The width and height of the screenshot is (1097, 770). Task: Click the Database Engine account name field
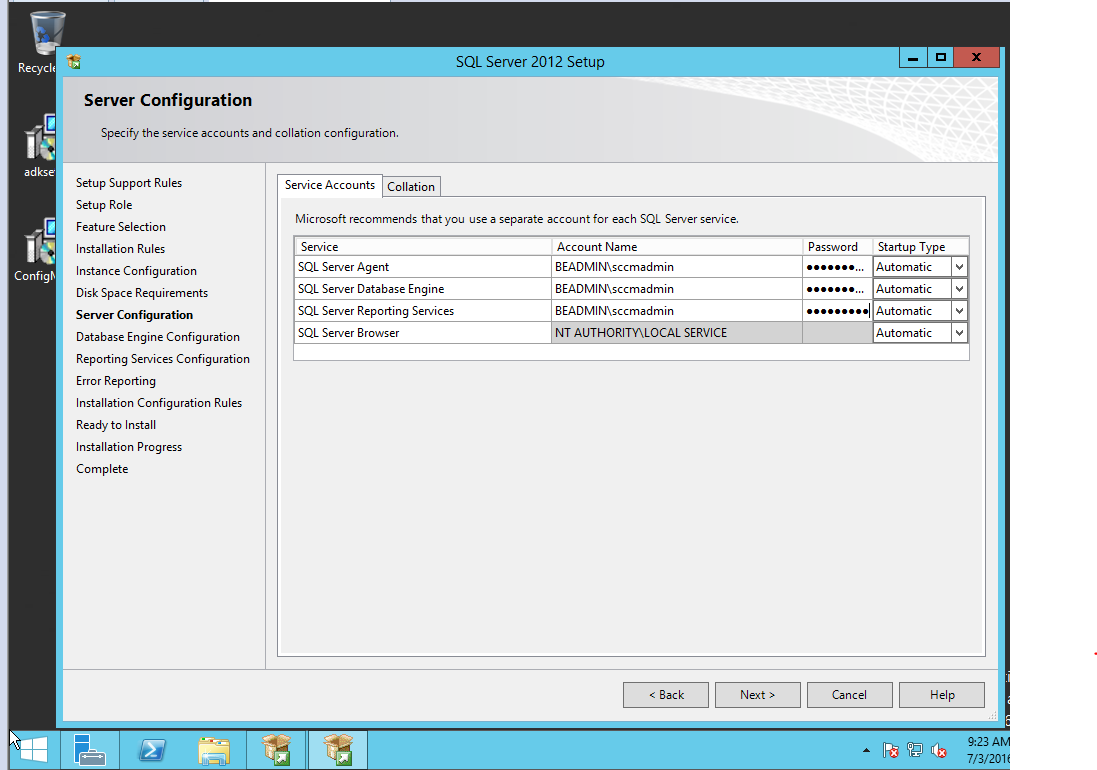point(677,289)
